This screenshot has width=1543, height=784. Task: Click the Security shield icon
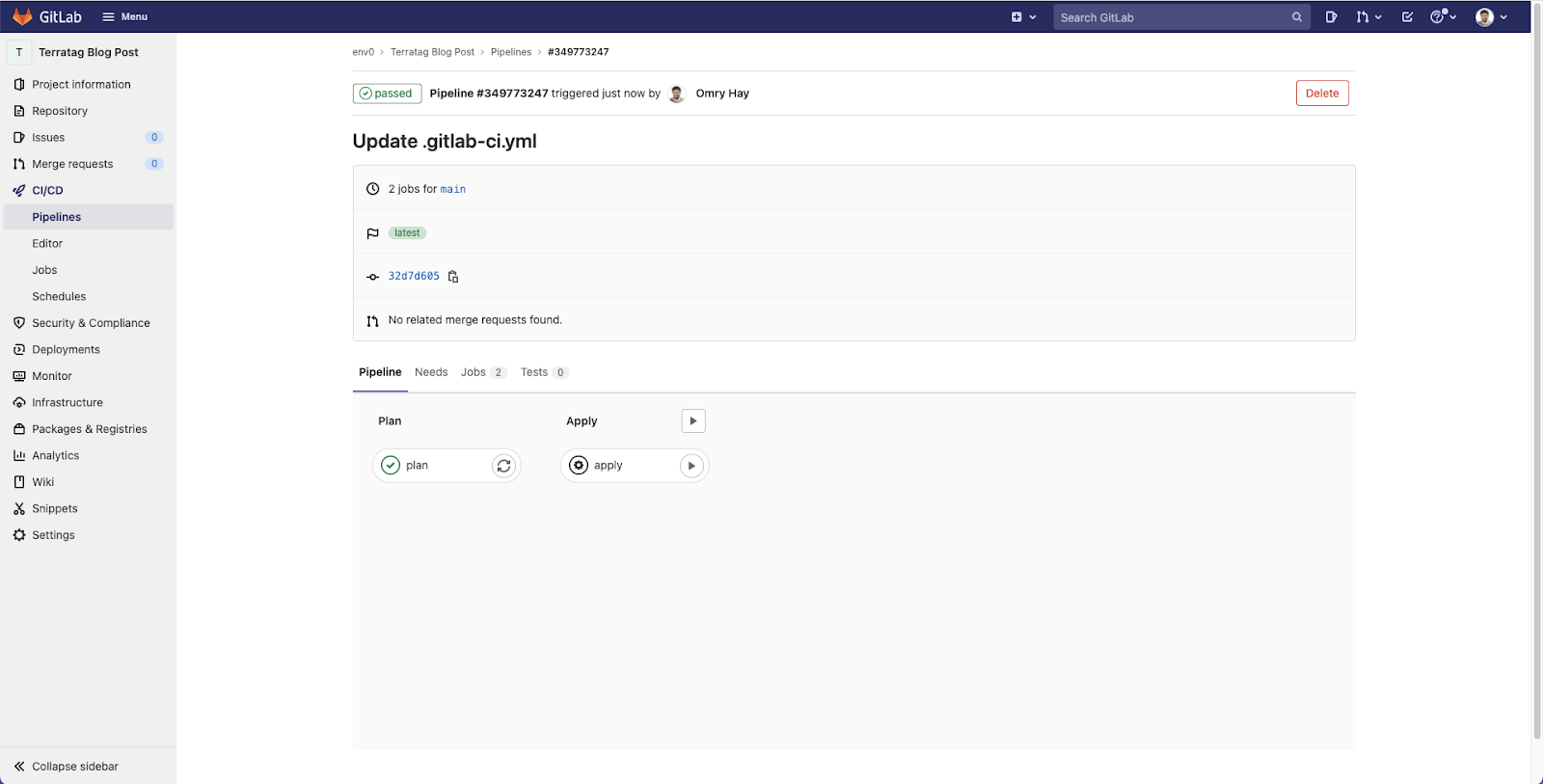click(19, 323)
